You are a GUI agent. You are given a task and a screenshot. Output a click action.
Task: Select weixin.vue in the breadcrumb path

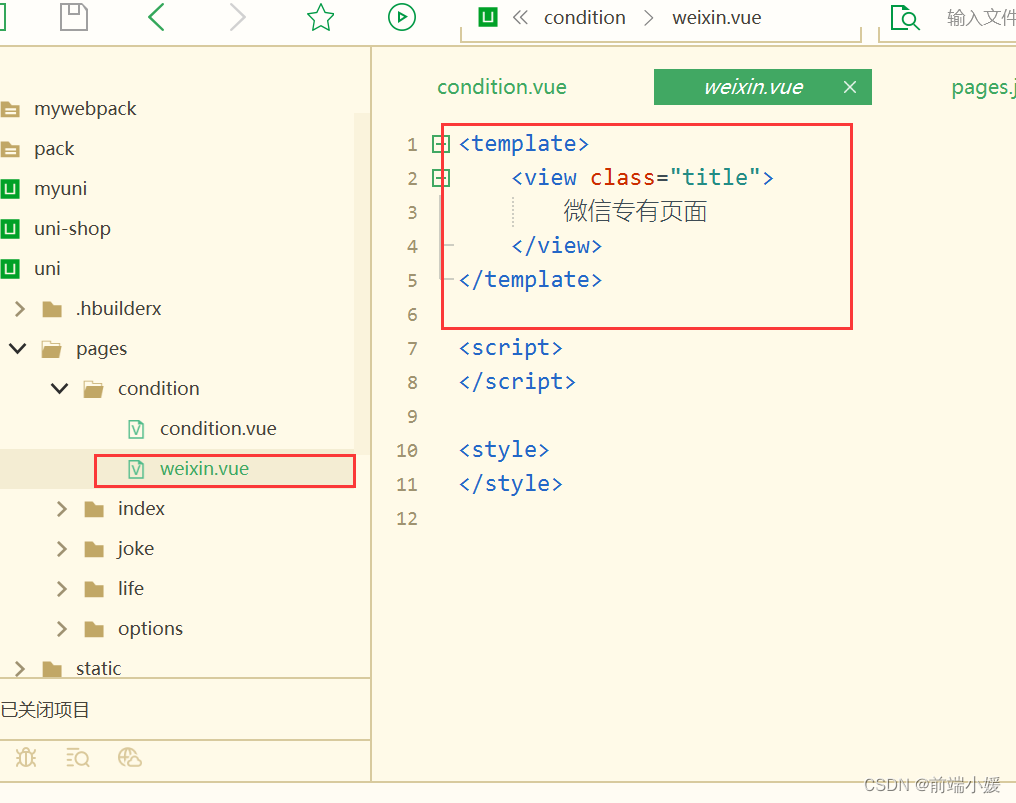[x=717, y=17]
